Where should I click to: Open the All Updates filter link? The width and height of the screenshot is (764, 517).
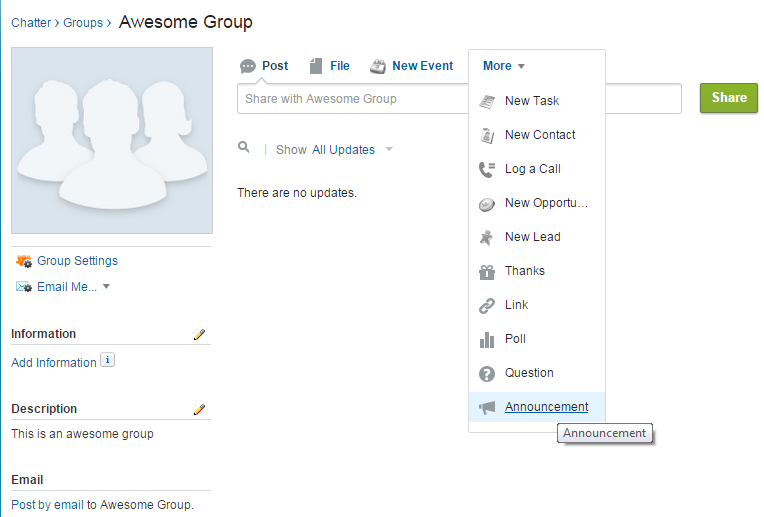(344, 150)
